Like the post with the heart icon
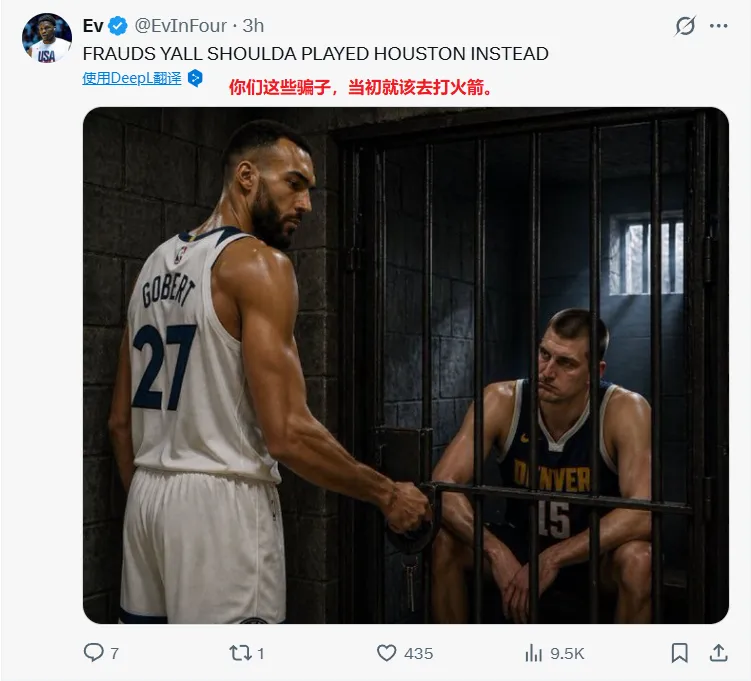The height and width of the screenshot is (681, 751). pos(387,653)
